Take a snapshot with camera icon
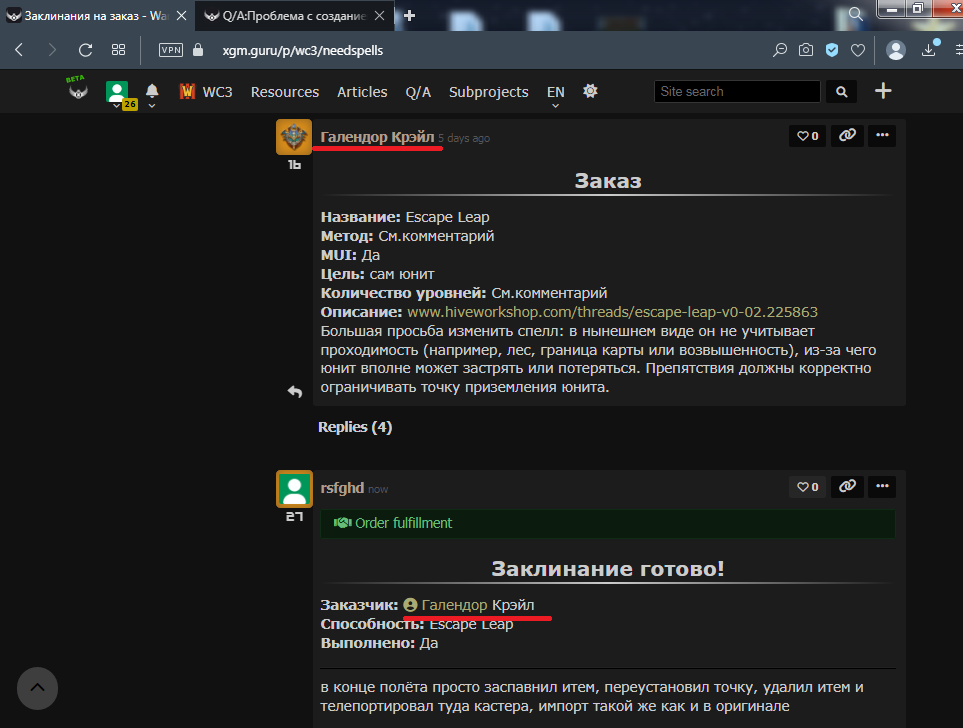 (806, 50)
